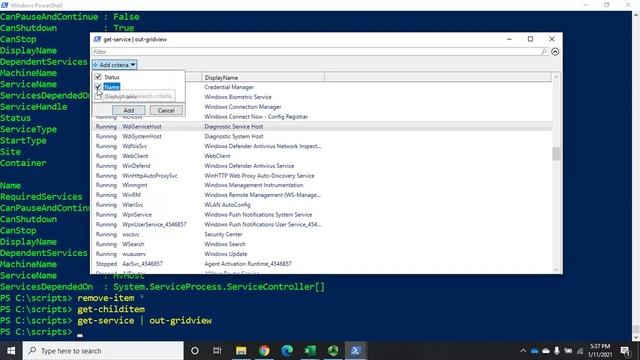Click the microphone tray icon
Screen dimensions: 640x360
click(557, 351)
